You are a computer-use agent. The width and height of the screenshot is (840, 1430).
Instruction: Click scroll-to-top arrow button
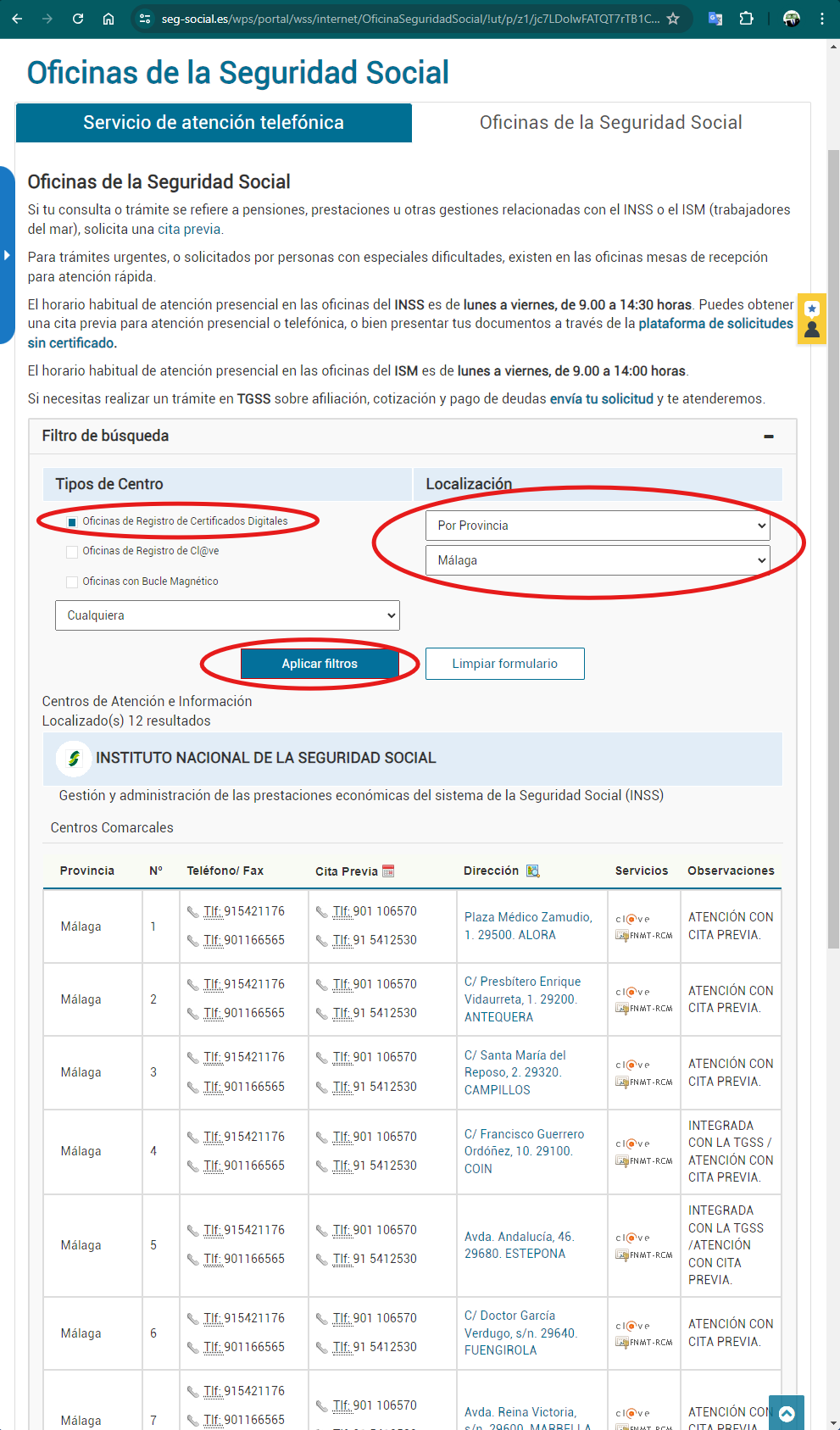(x=787, y=1412)
